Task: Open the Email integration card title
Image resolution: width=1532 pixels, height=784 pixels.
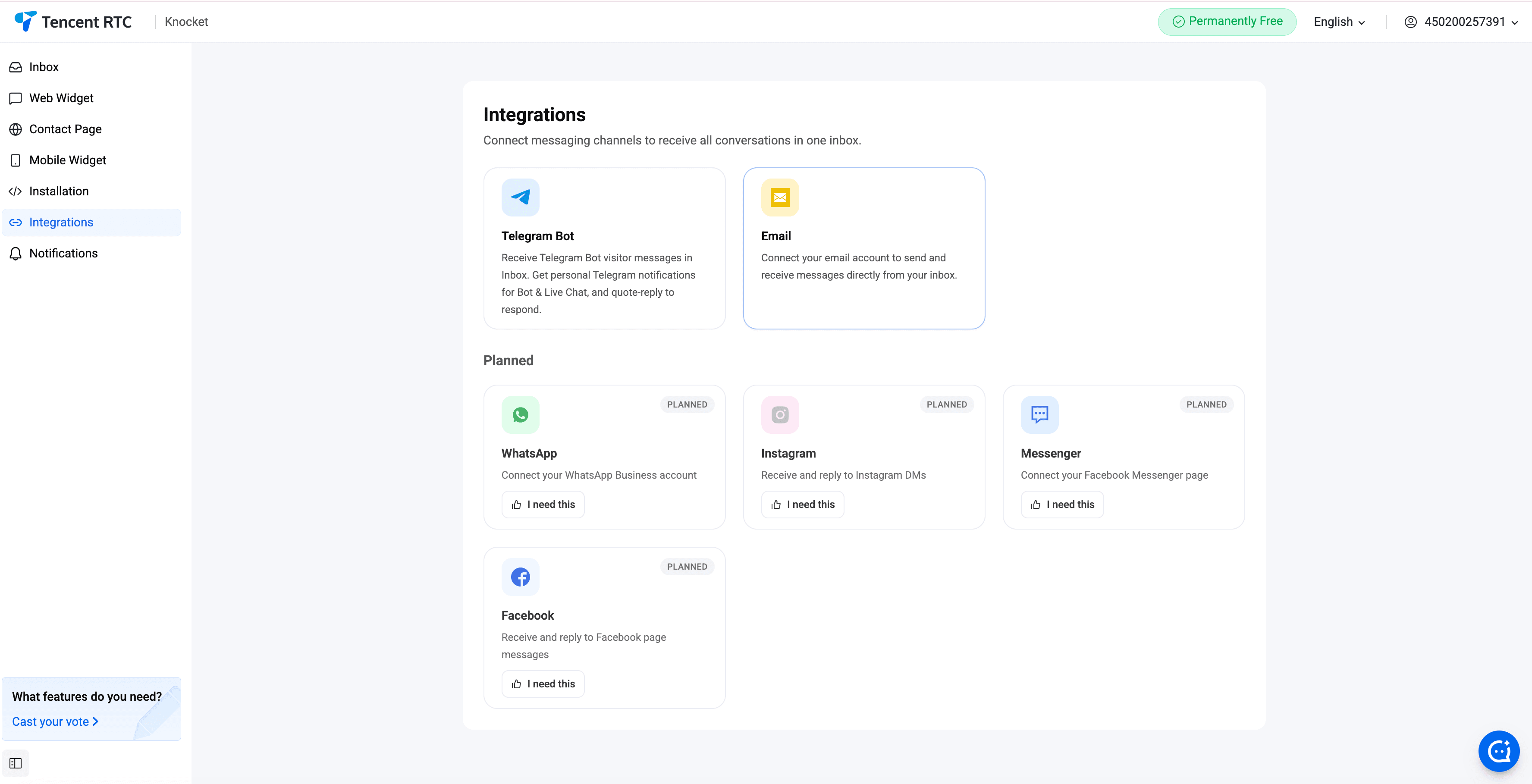Action: [x=775, y=236]
